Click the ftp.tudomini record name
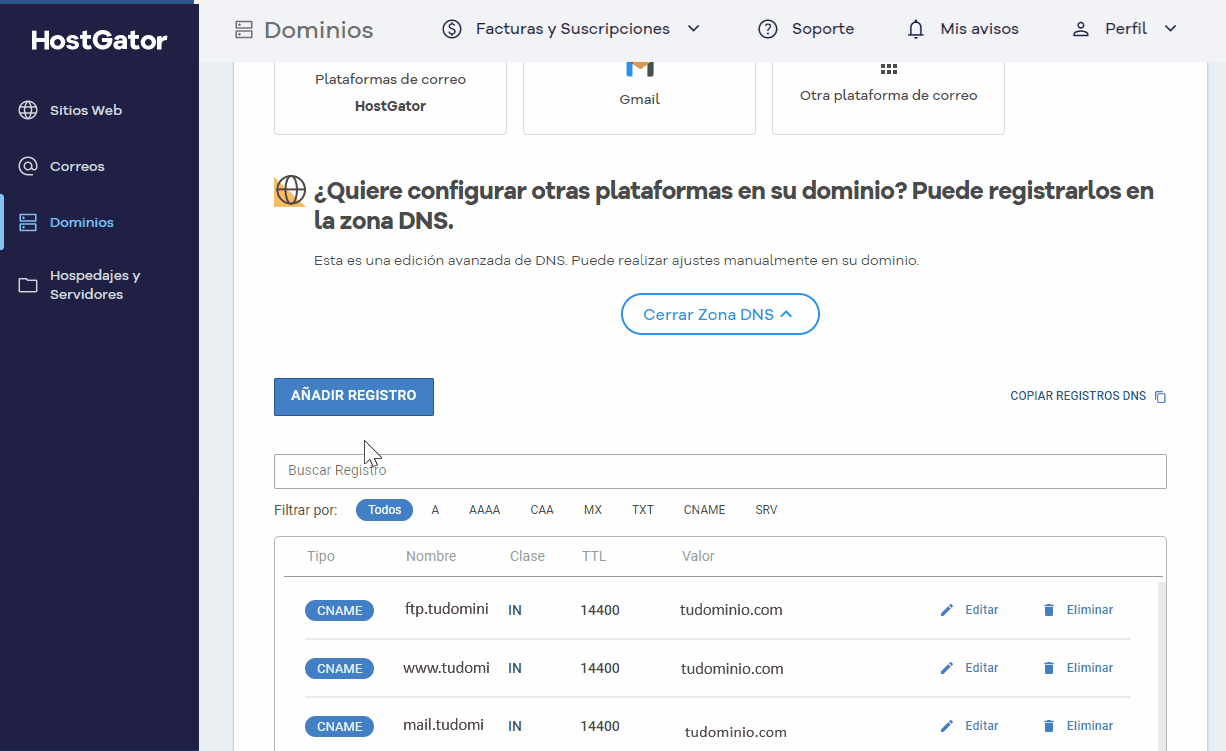Screen dimensions: 1226x751 [x=447, y=608]
